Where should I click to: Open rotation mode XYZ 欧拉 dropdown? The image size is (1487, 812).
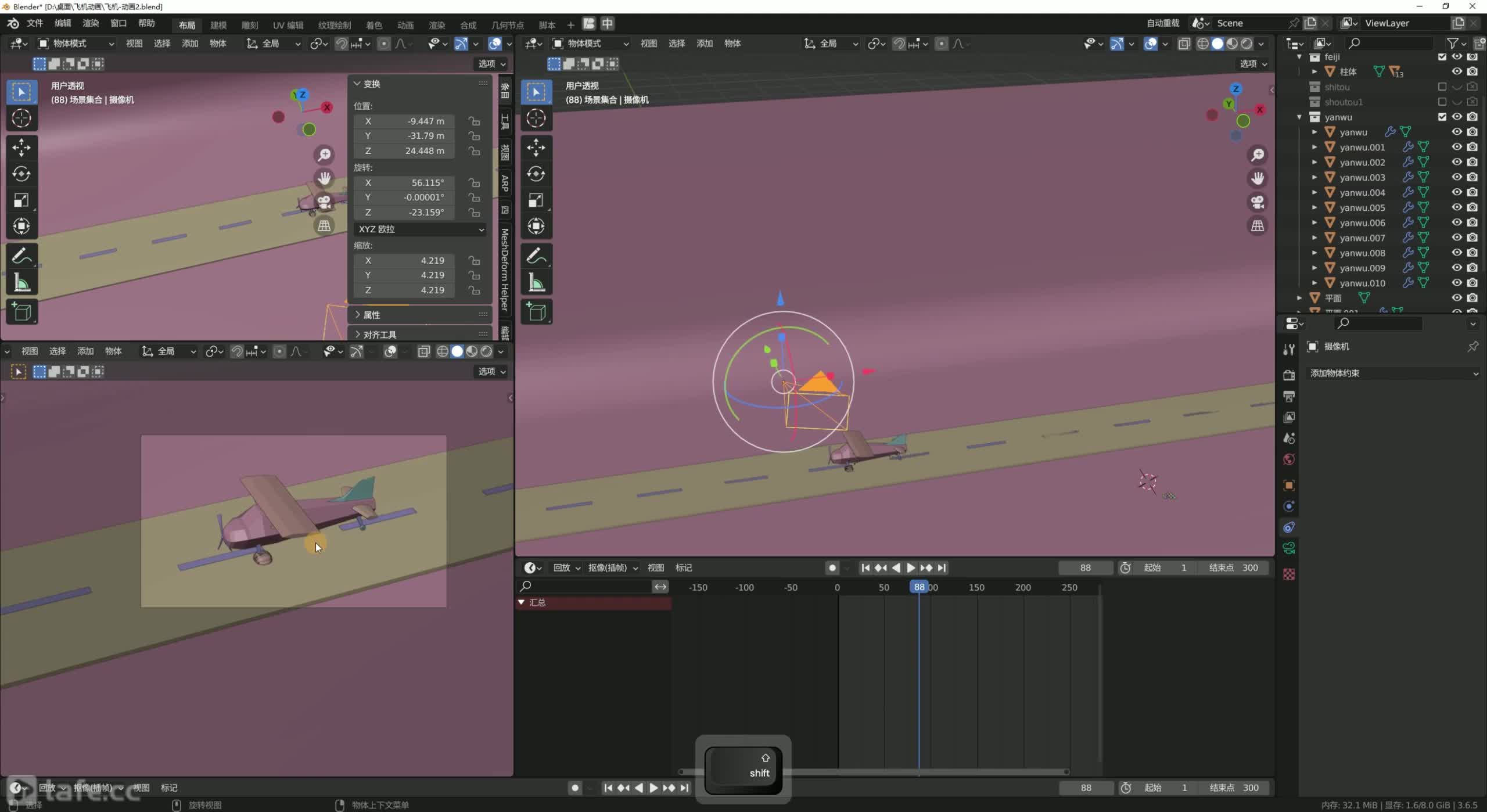(x=421, y=229)
